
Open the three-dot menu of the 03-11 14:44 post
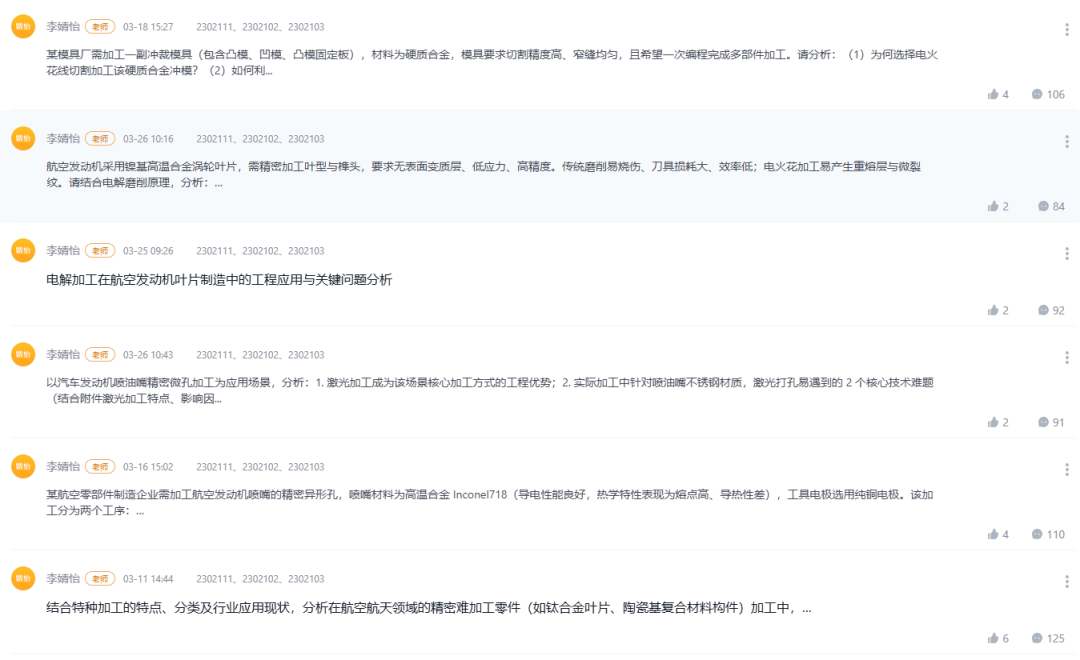[x=1067, y=582]
